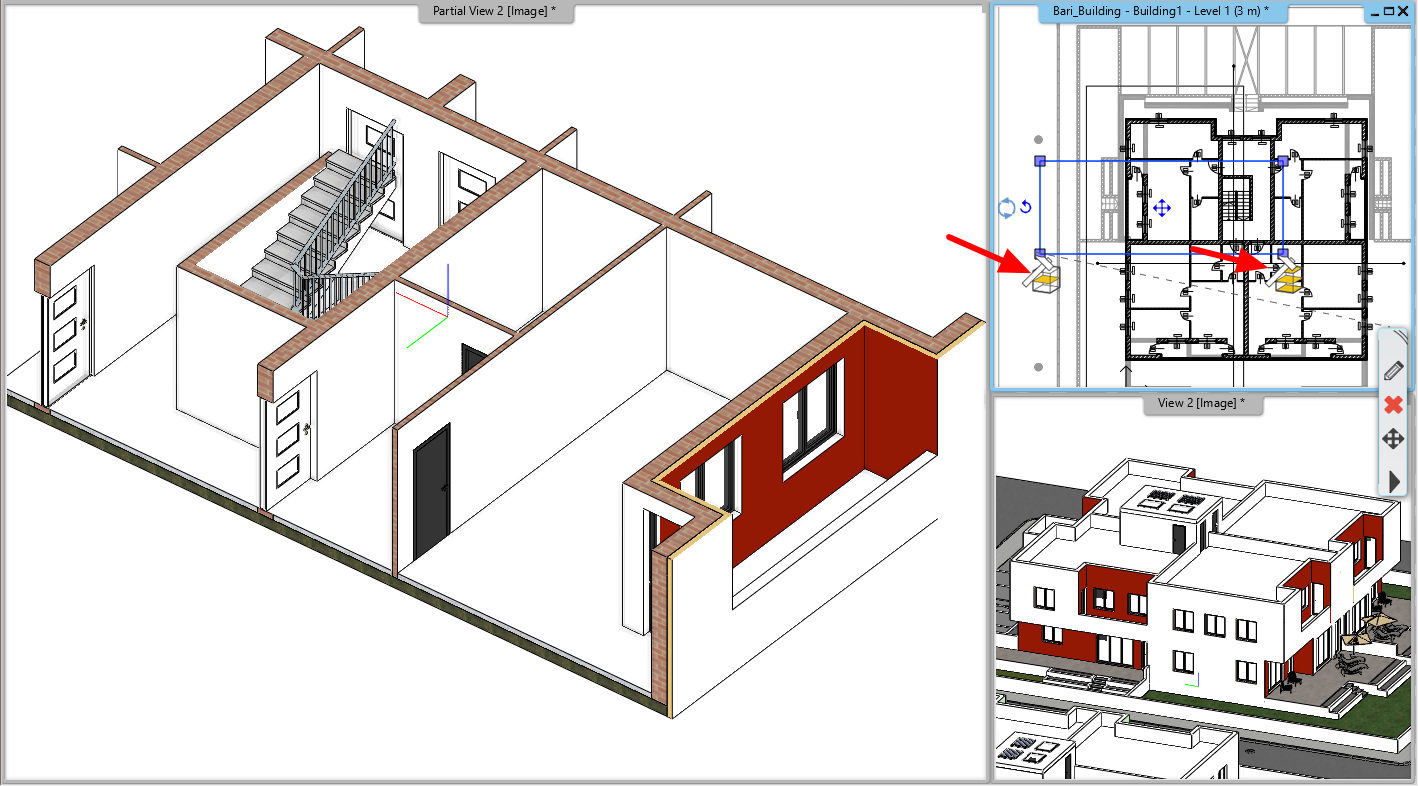Select the left yellow camera marker

[x=1044, y=280]
